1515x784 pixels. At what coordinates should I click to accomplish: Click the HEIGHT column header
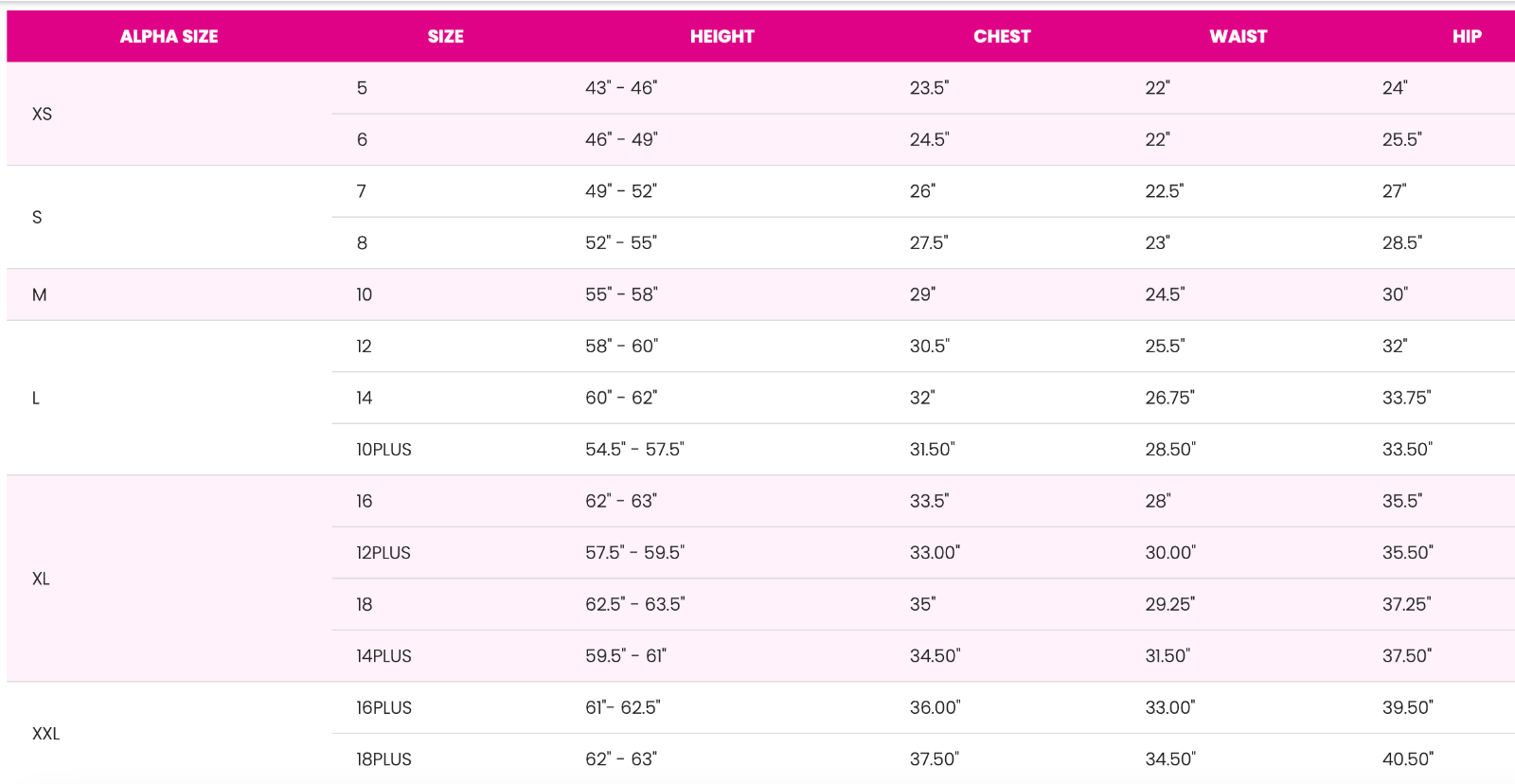722,36
